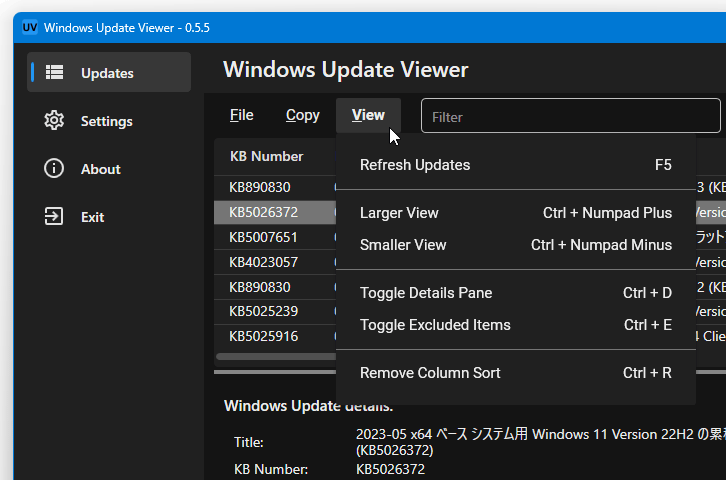
Task: Select the KB5025916 row
Action: 275,337
